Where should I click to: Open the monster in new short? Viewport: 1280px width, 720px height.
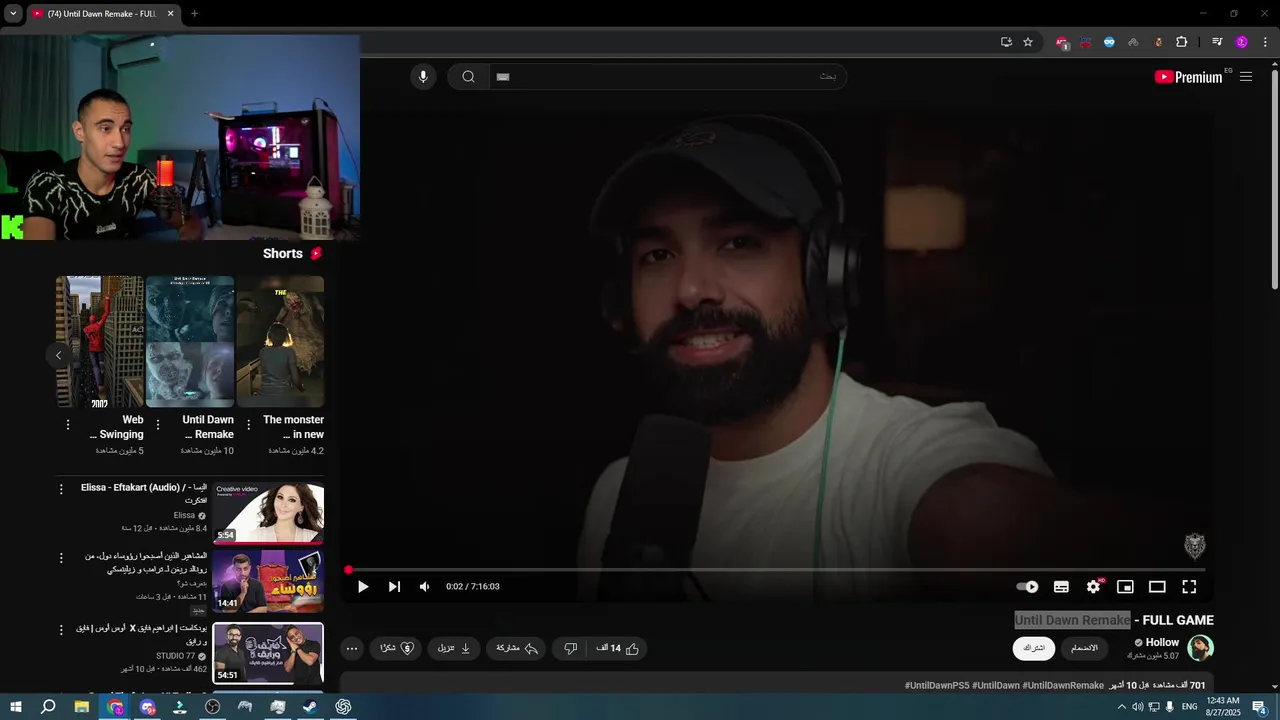(280, 341)
